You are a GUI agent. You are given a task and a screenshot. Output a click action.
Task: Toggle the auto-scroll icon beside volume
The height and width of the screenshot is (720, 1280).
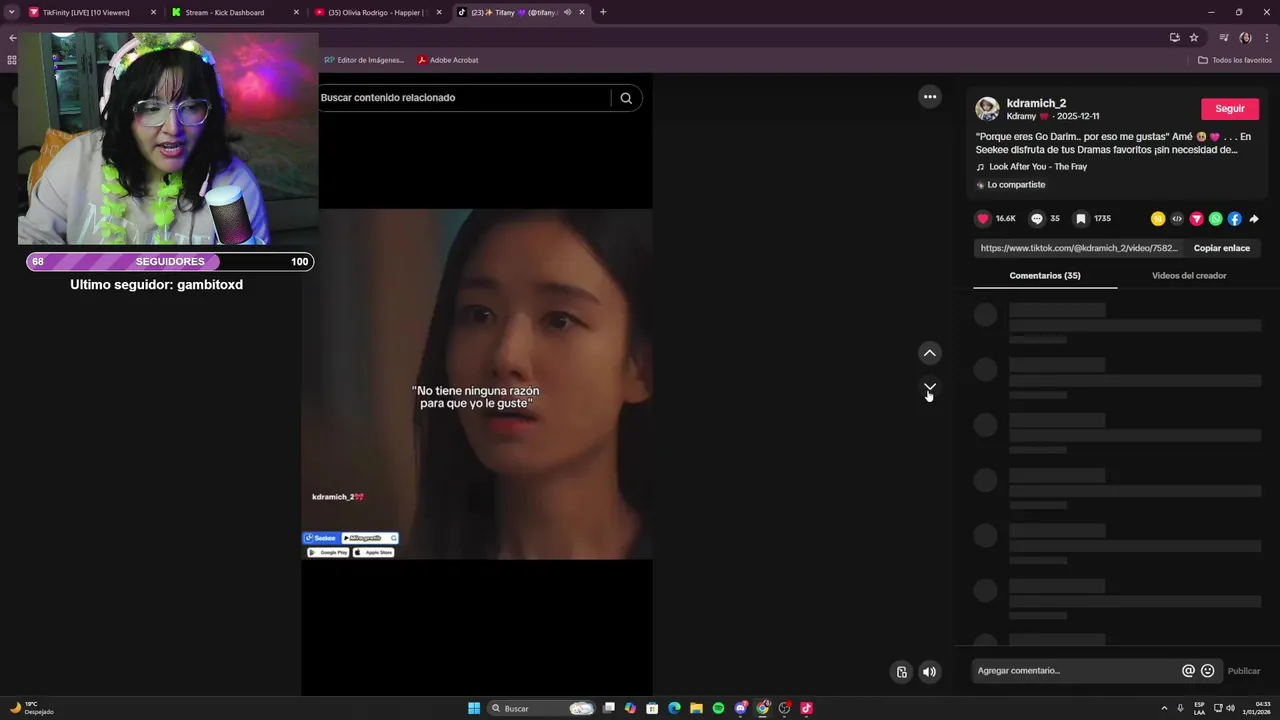click(901, 672)
